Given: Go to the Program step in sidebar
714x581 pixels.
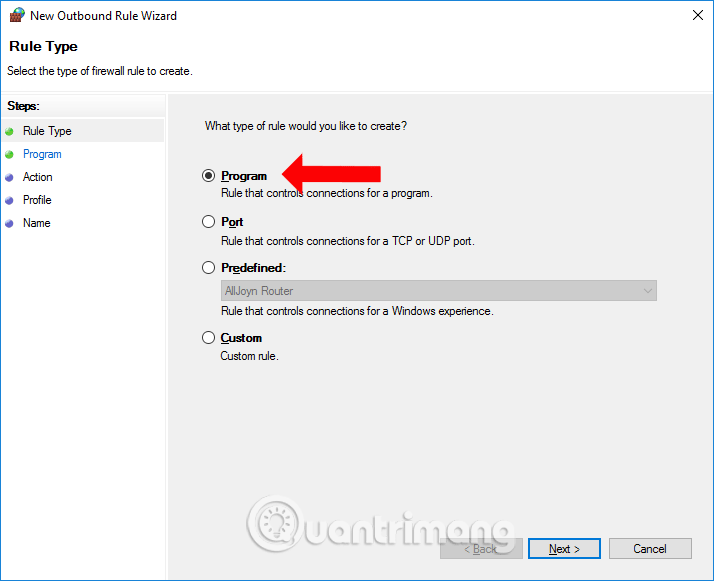Looking at the screenshot, I should [x=42, y=154].
